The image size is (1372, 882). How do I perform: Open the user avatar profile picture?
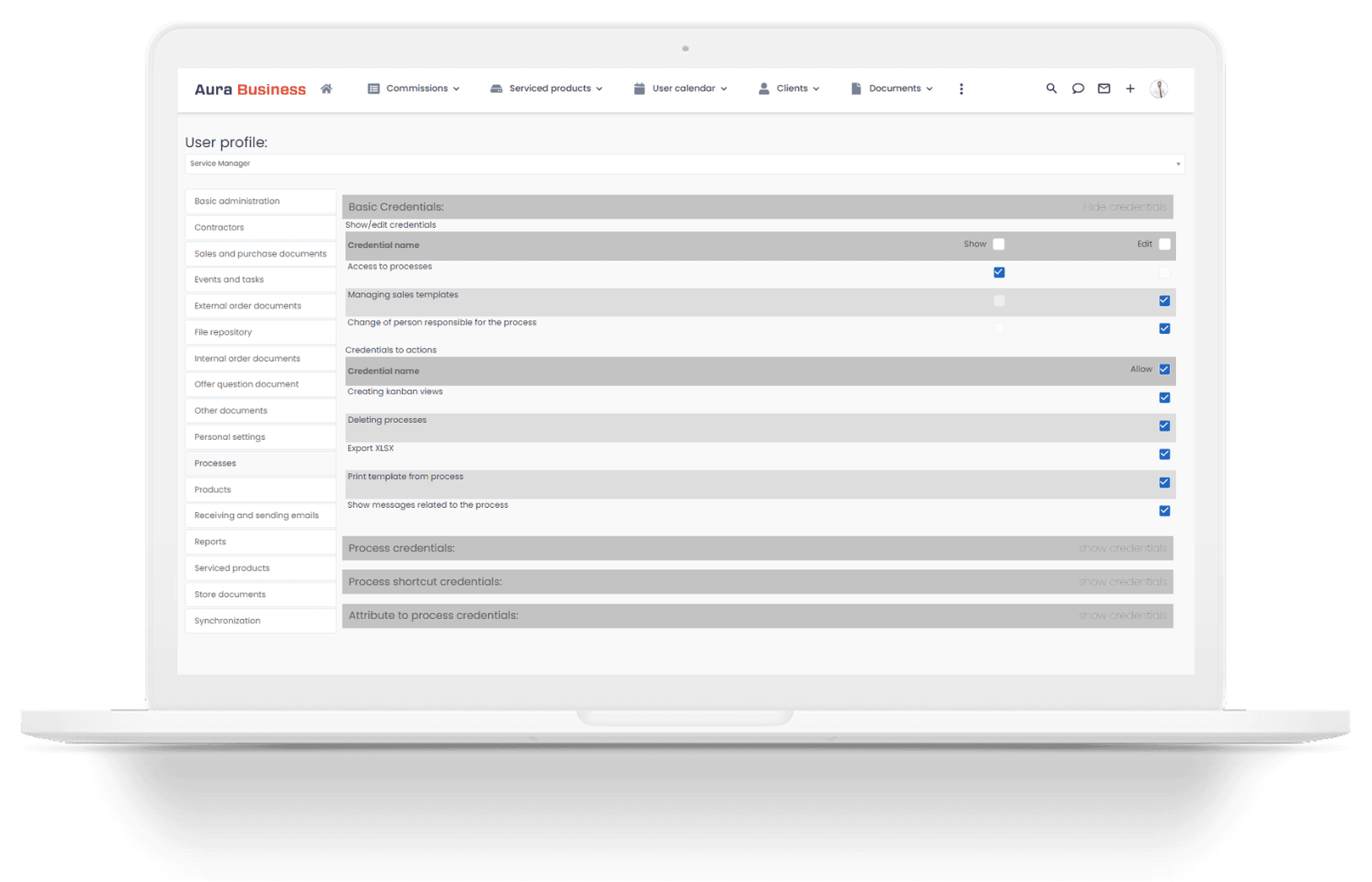tap(1158, 88)
